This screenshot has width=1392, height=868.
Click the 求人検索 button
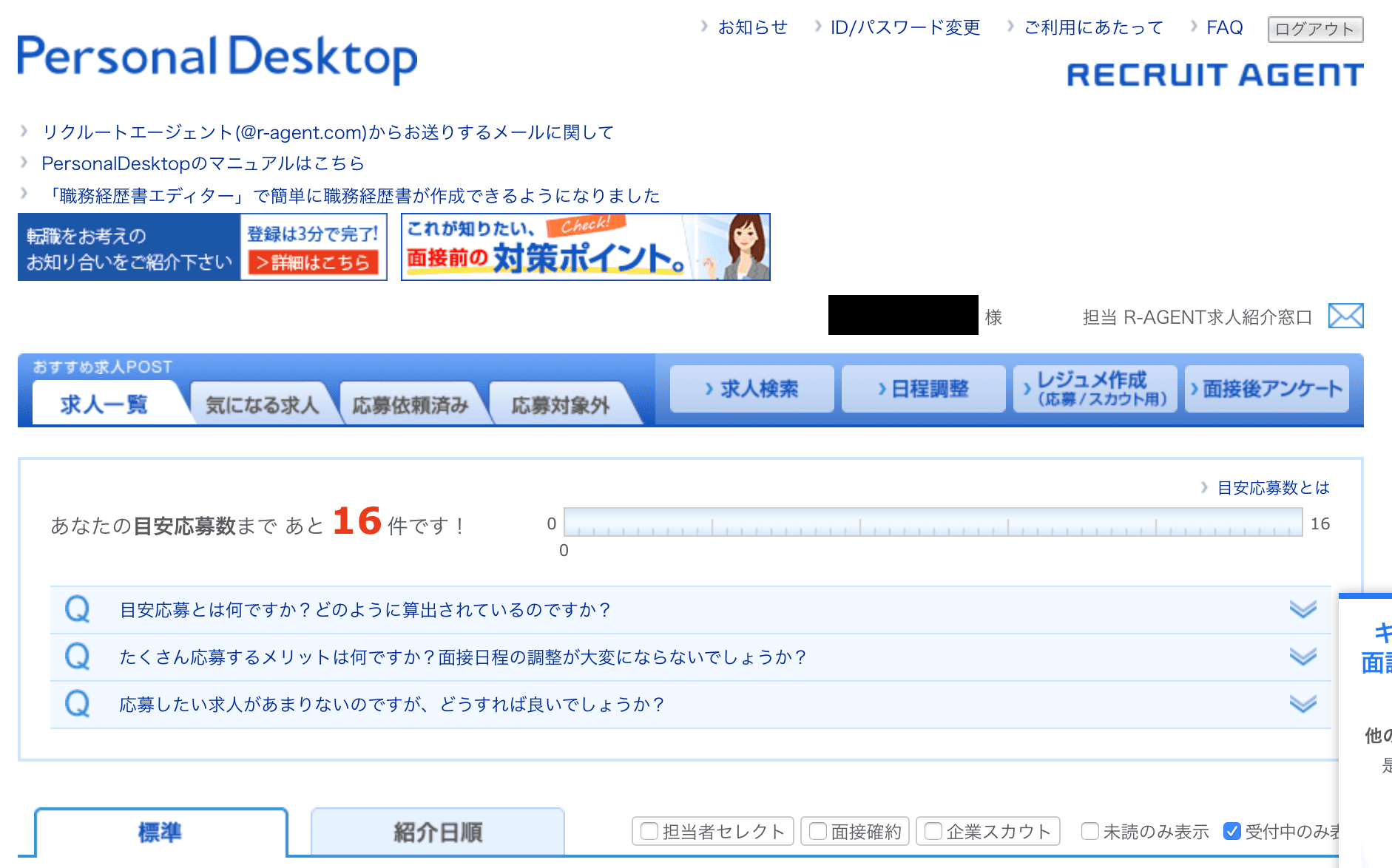[752, 389]
